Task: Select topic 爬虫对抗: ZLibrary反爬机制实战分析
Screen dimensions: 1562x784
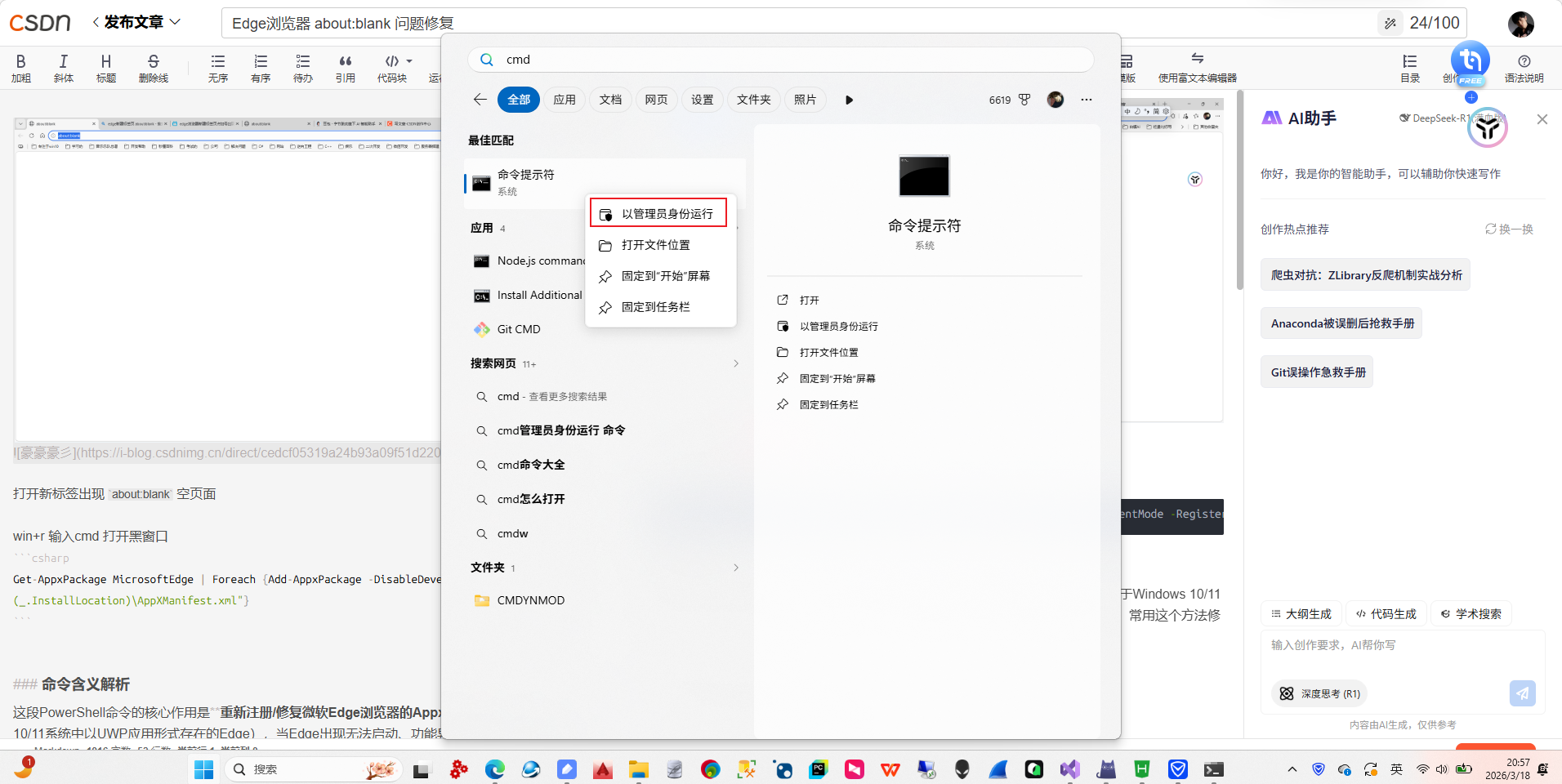Action: [x=1366, y=275]
